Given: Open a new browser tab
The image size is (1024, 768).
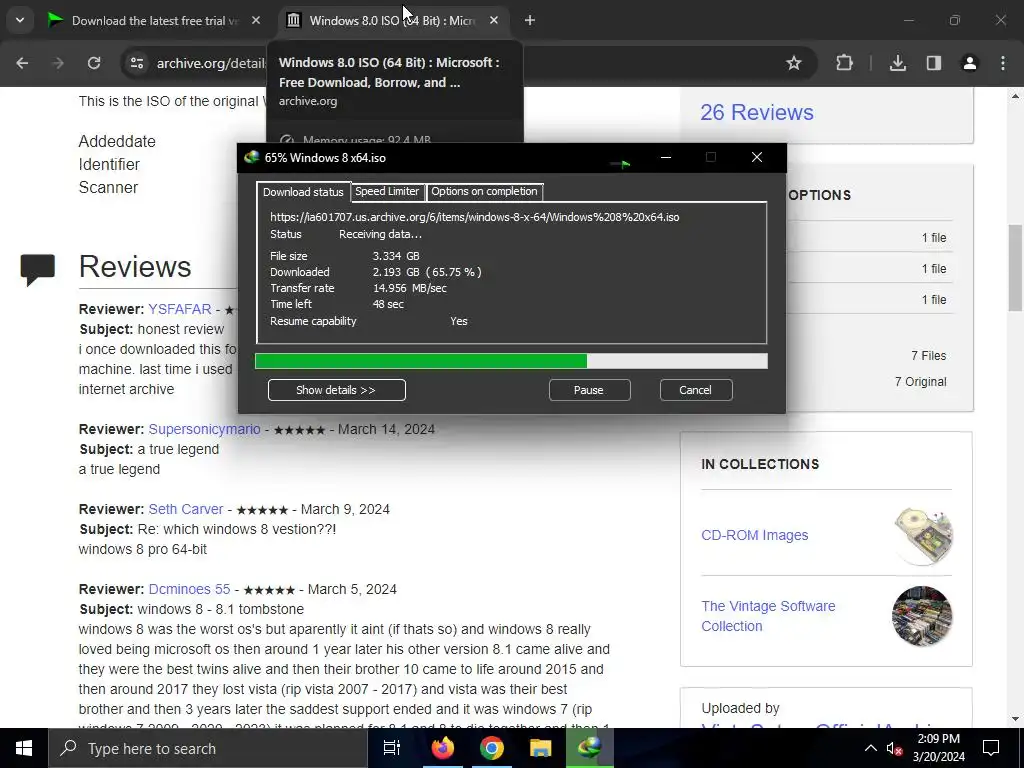Looking at the screenshot, I should [x=530, y=20].
